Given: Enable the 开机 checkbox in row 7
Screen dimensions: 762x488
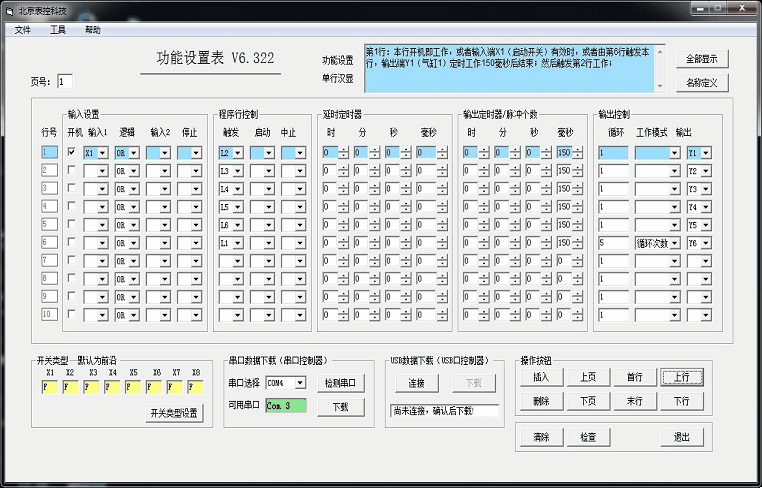Looking at the screenshot, I should click(x=72, y=260).
